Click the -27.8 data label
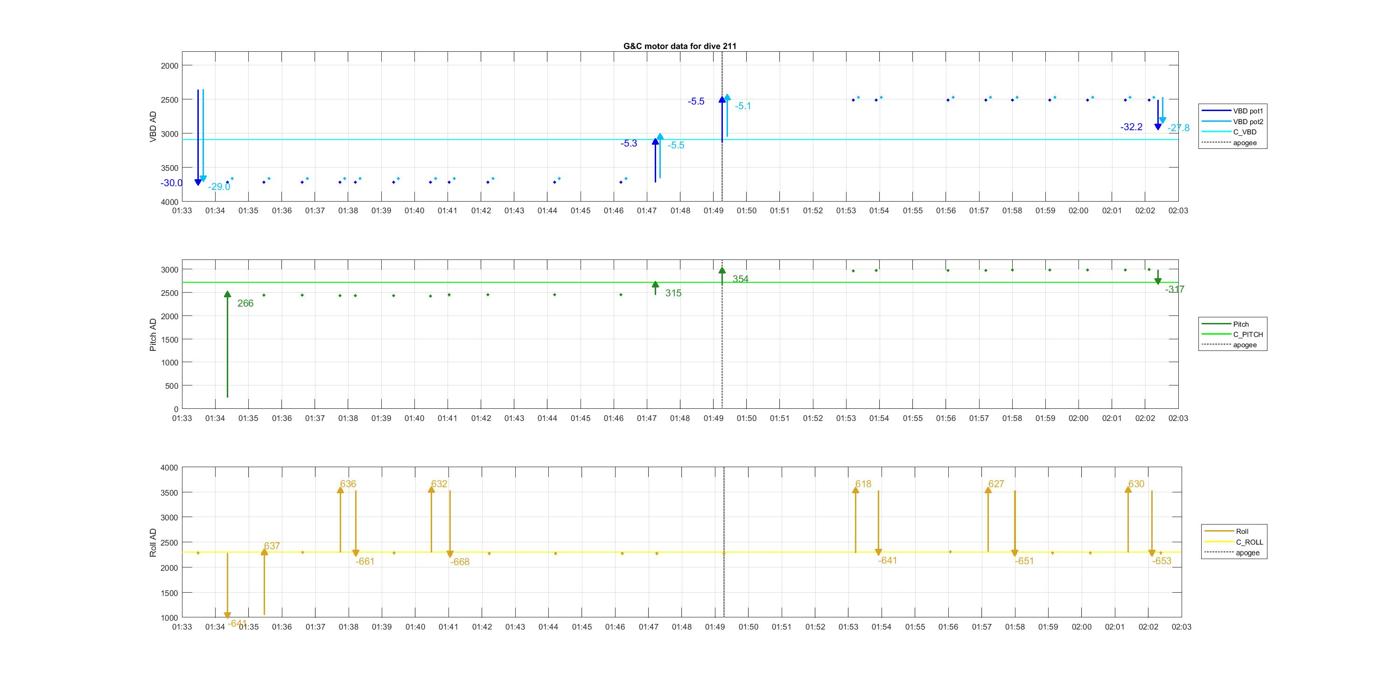The image size is (1400, 693). (x=1179, y=129)
